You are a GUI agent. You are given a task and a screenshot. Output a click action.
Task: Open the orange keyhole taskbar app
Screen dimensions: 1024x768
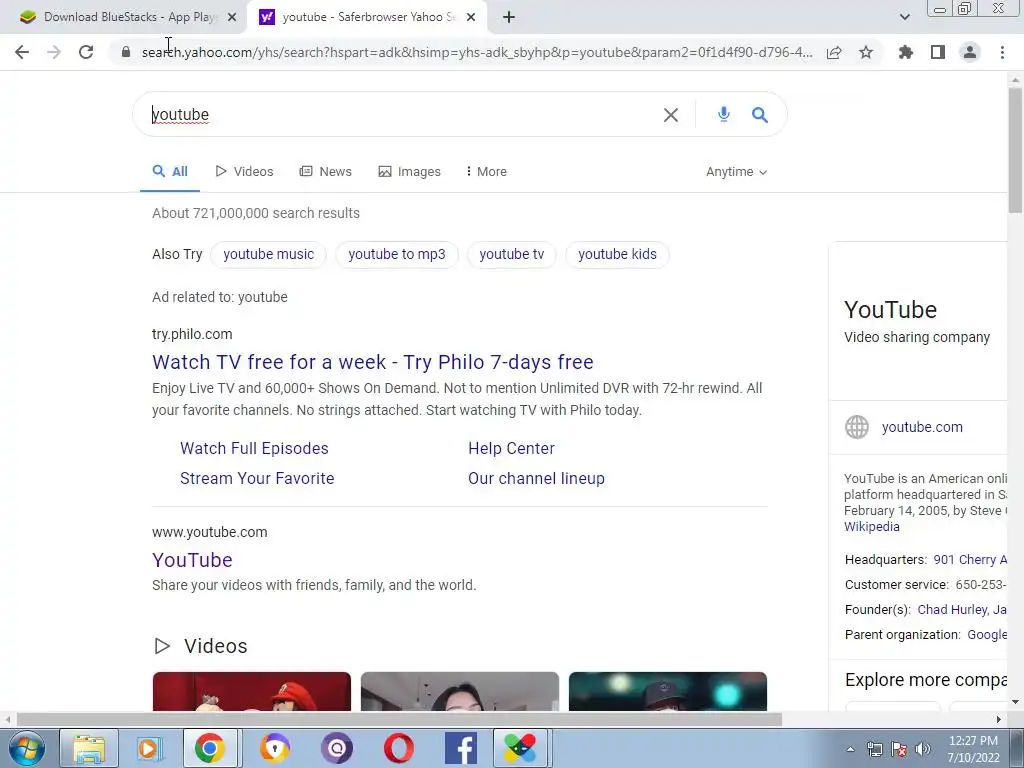[275, 748]
